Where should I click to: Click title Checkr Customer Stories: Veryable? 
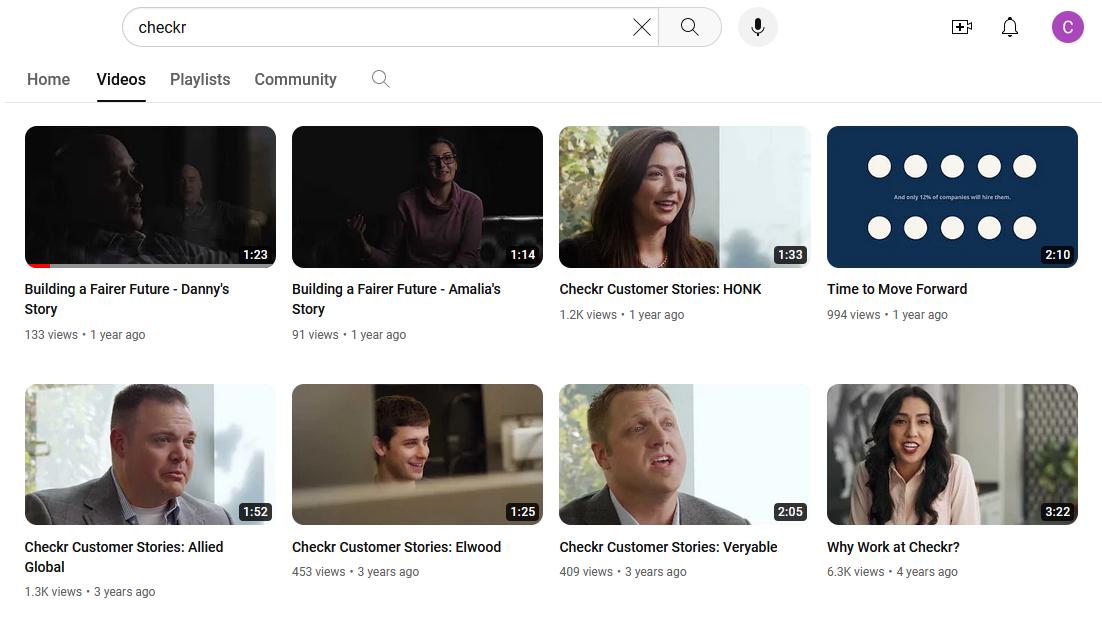(x=668, y=547)
